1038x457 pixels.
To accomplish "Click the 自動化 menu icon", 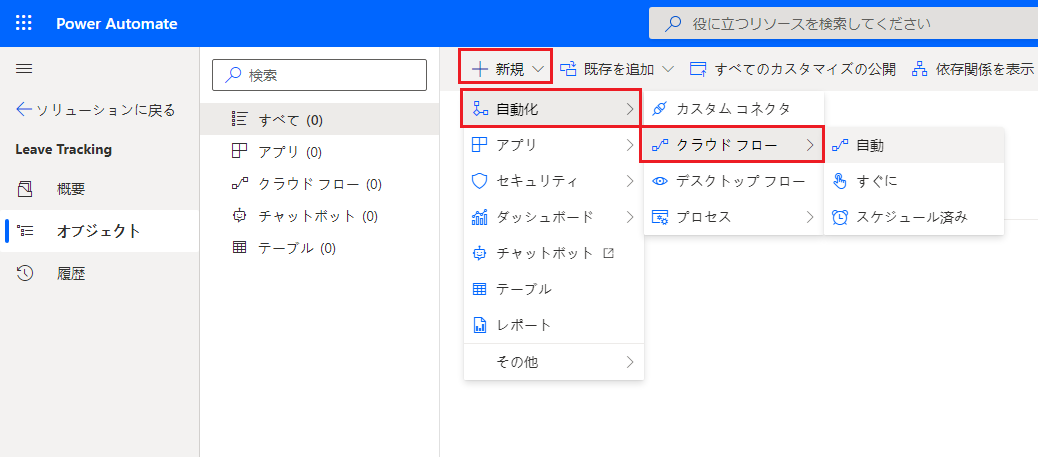I will click(x=480, y=109).
